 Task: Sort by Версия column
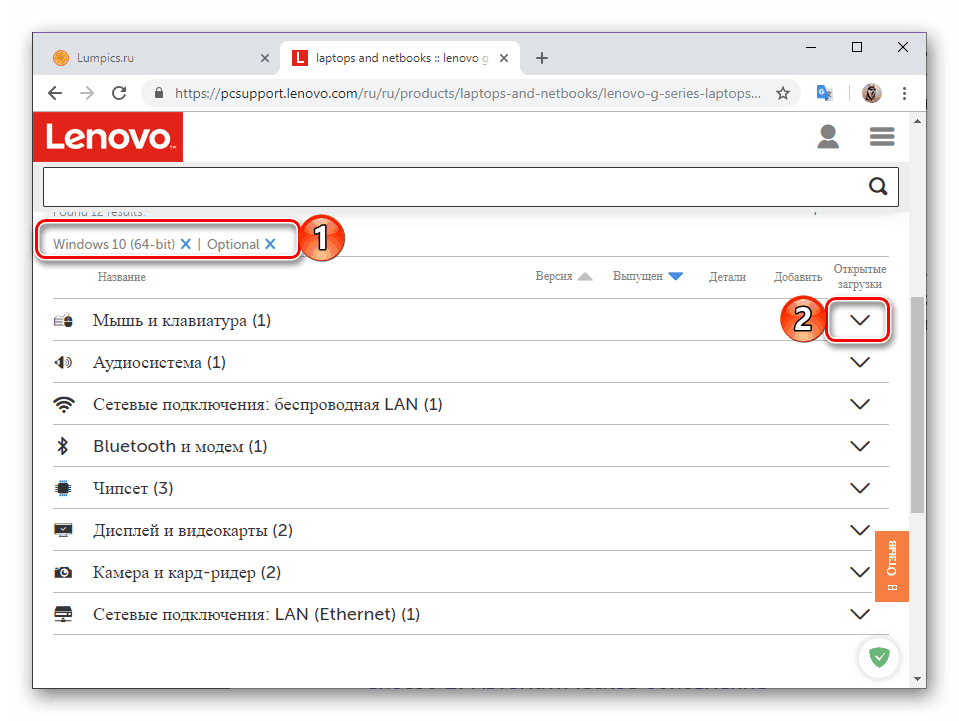tap(563, 276)
